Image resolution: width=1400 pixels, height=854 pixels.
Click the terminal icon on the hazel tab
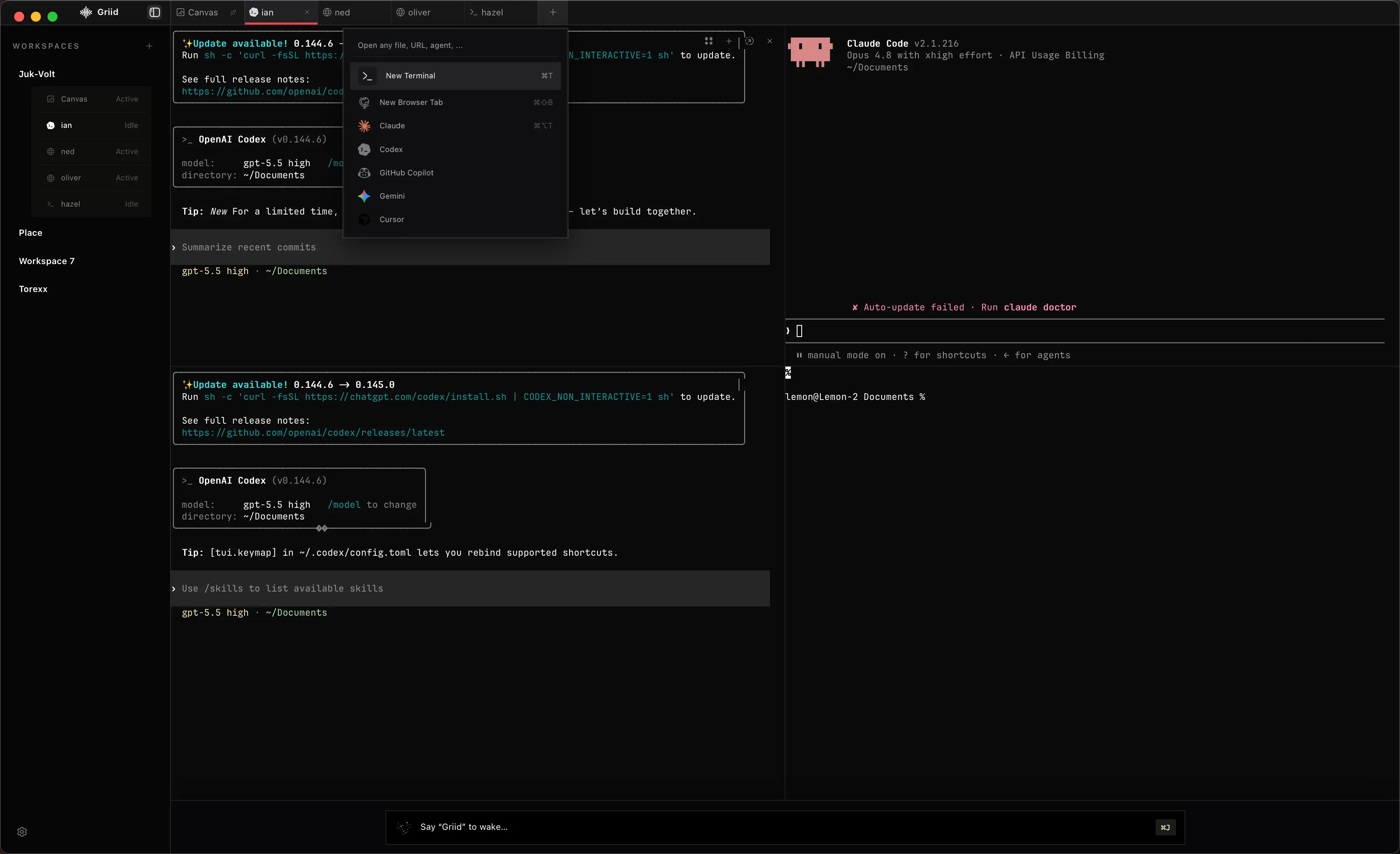click(473, 12)
